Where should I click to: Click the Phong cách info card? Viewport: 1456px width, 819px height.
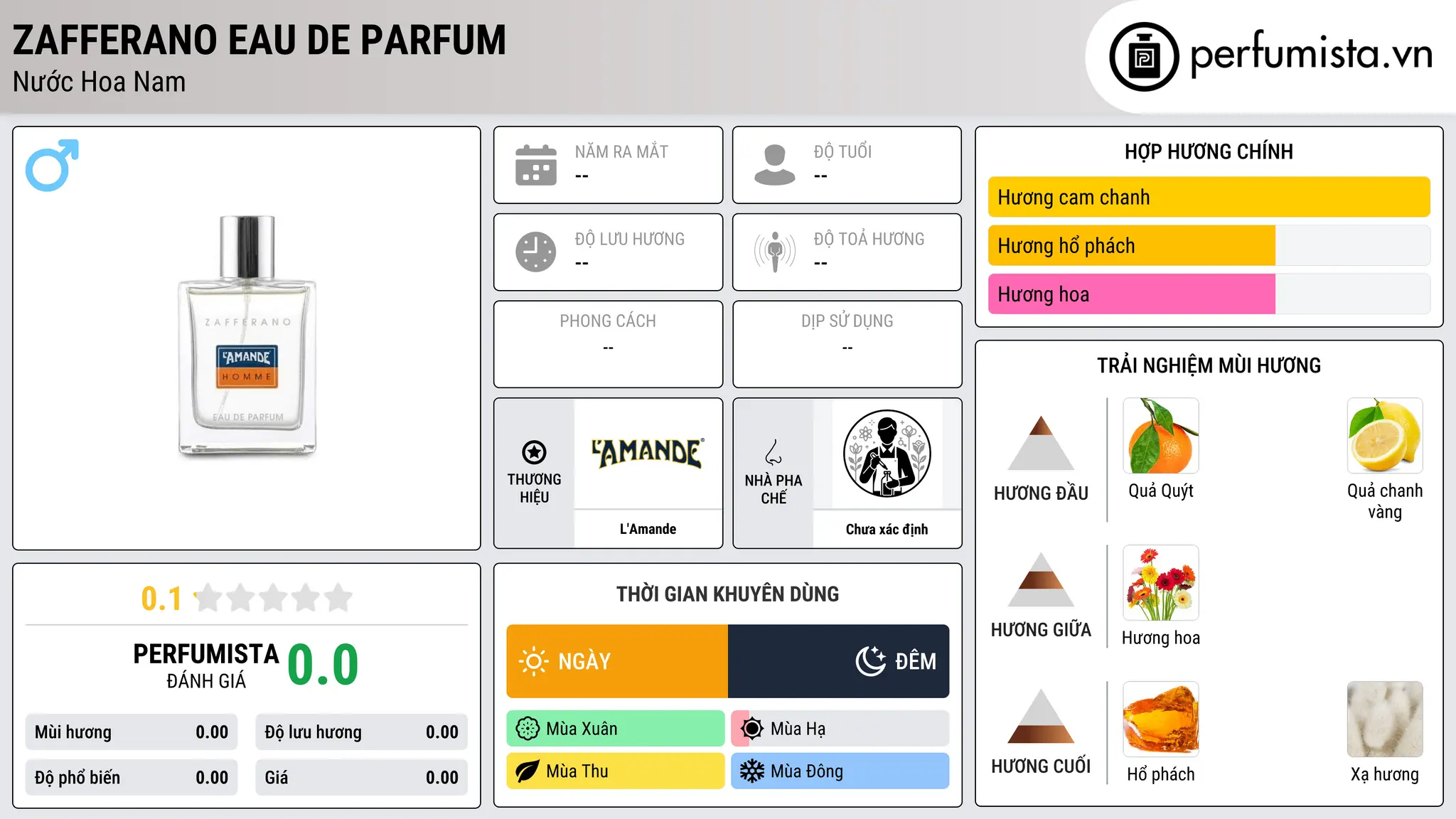pyautogui.click(x=608, y=344)
